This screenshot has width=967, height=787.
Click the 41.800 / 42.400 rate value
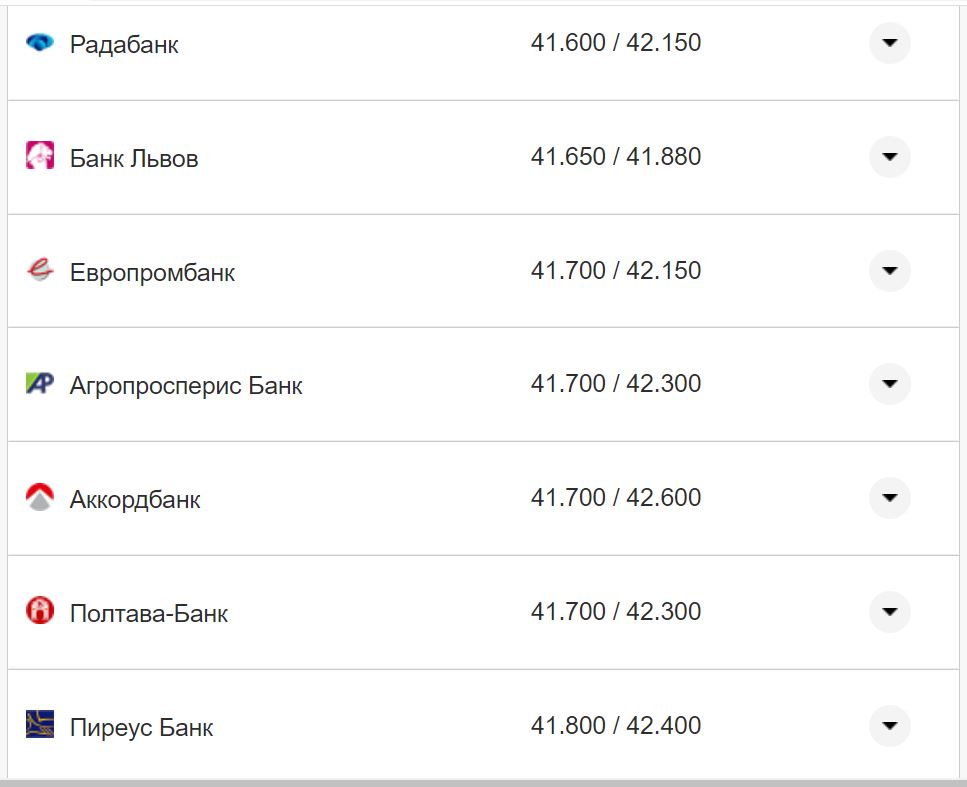point(616,725)
